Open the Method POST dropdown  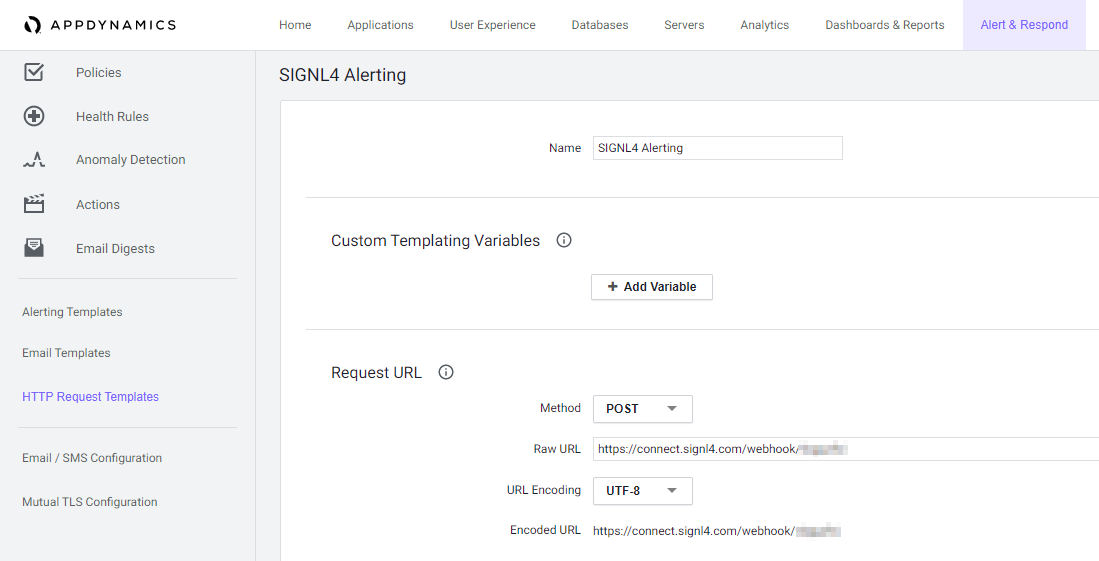pos(643,409)
